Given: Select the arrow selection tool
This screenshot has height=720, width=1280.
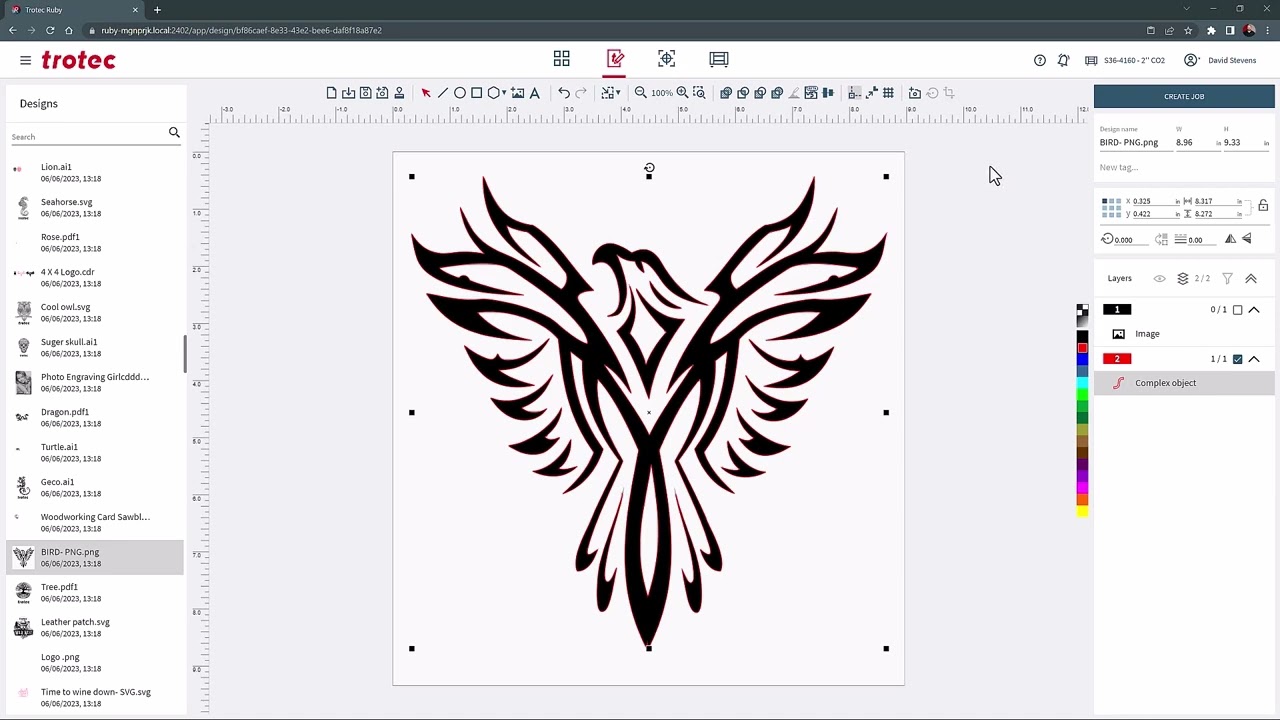Looking at the screenshot, I should pos(426,93).
